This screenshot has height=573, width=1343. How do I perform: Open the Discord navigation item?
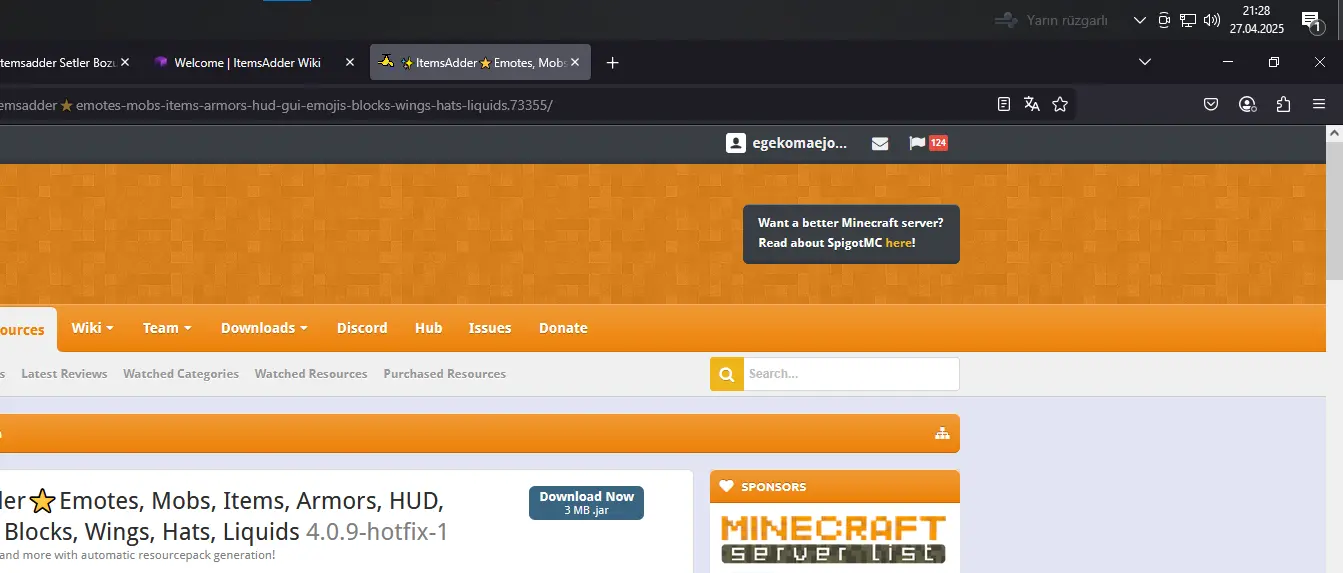click(x=362, y=328)
